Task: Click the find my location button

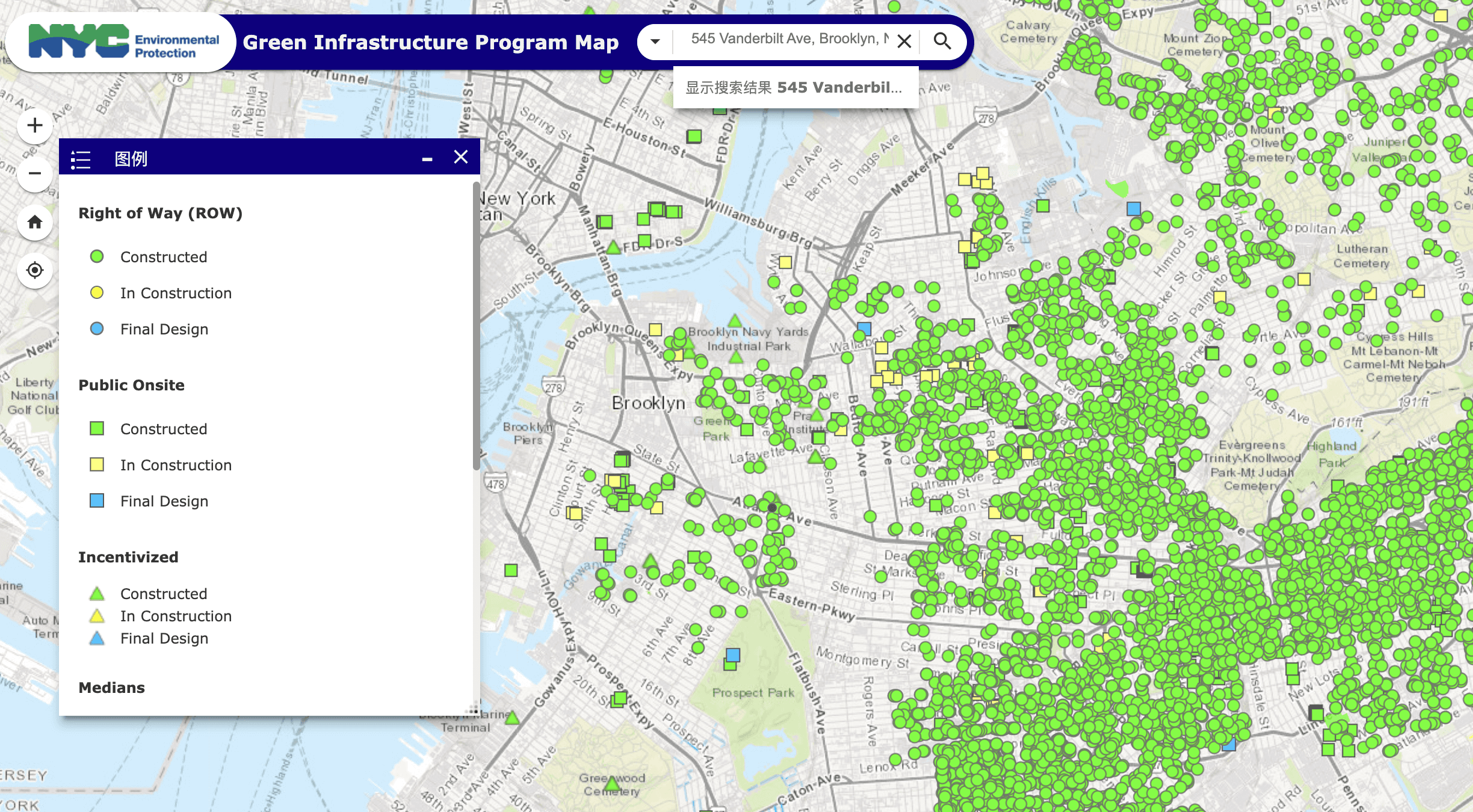Action: [x=35, y=270]
